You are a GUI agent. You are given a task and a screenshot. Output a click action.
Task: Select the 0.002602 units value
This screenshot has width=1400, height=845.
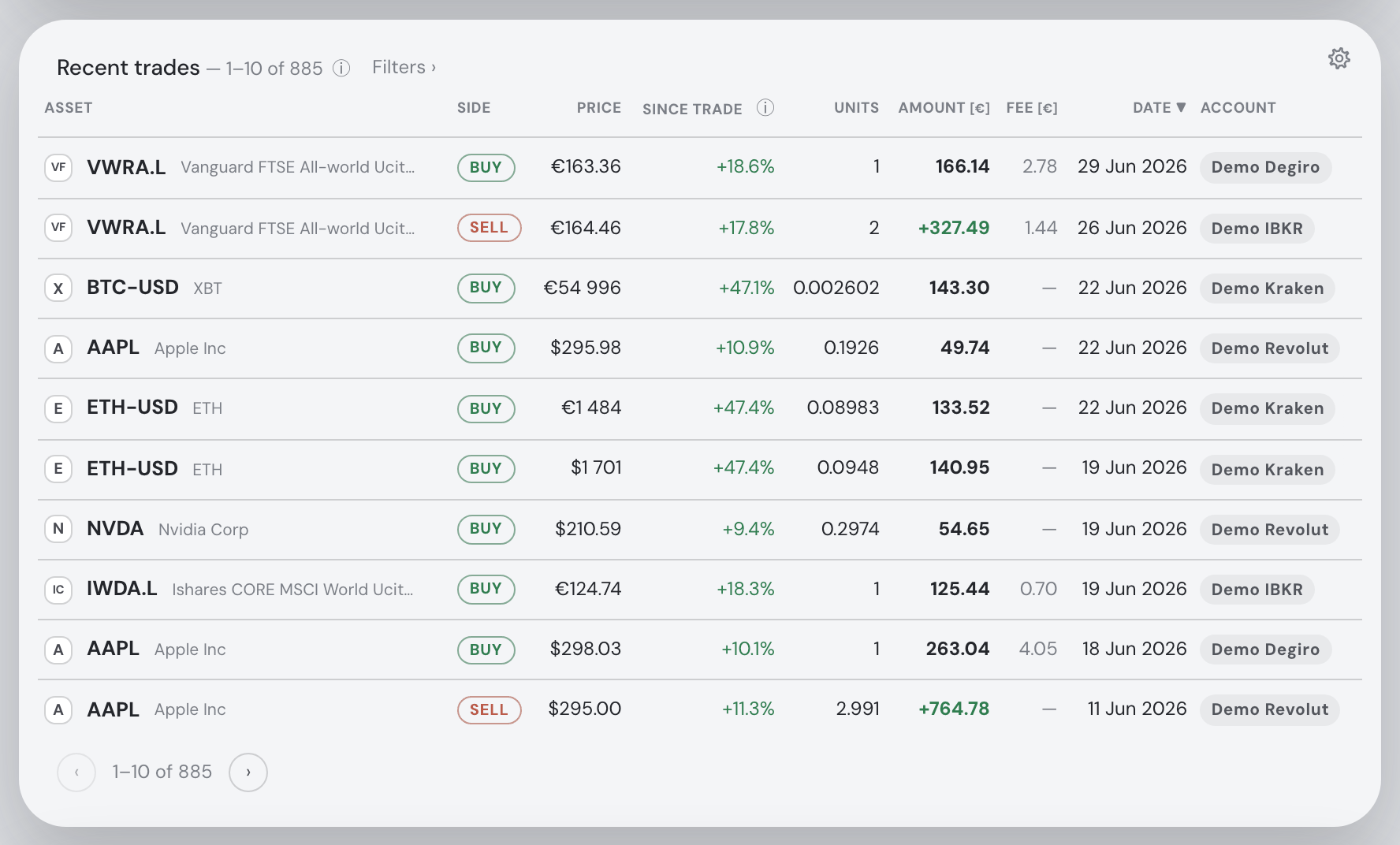point(836,288)
